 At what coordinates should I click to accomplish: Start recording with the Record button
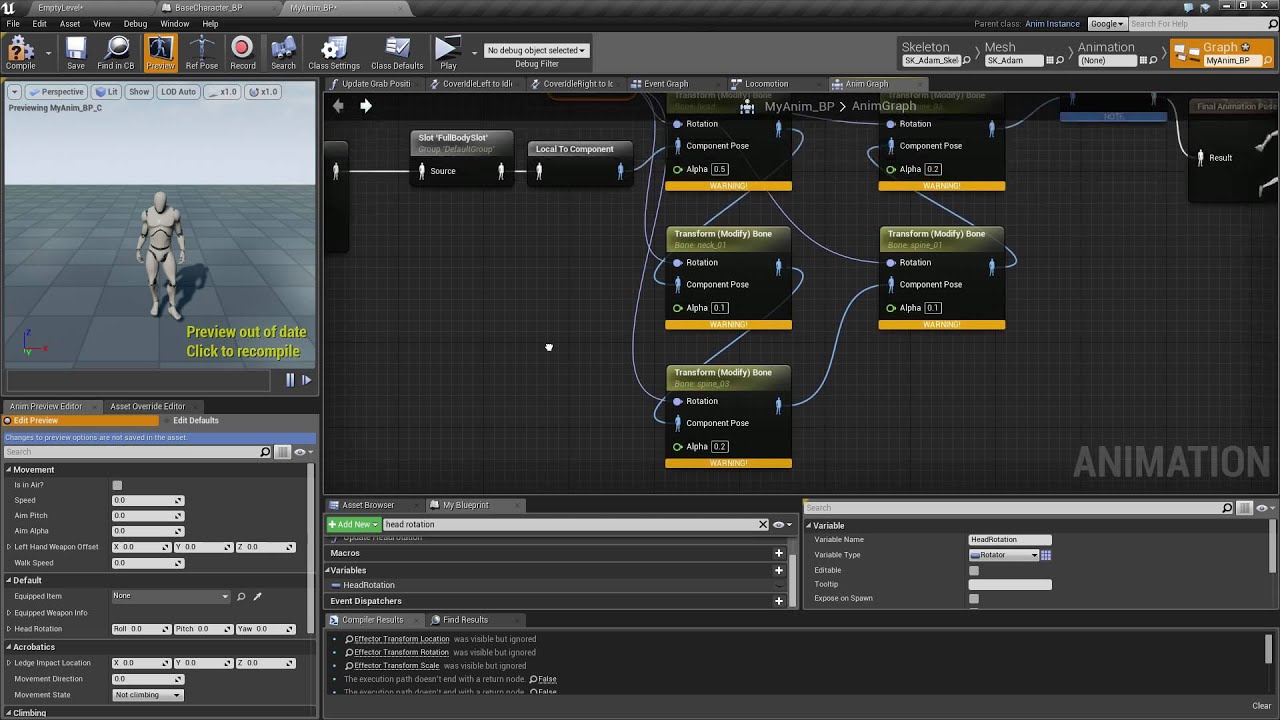[242, 52]
